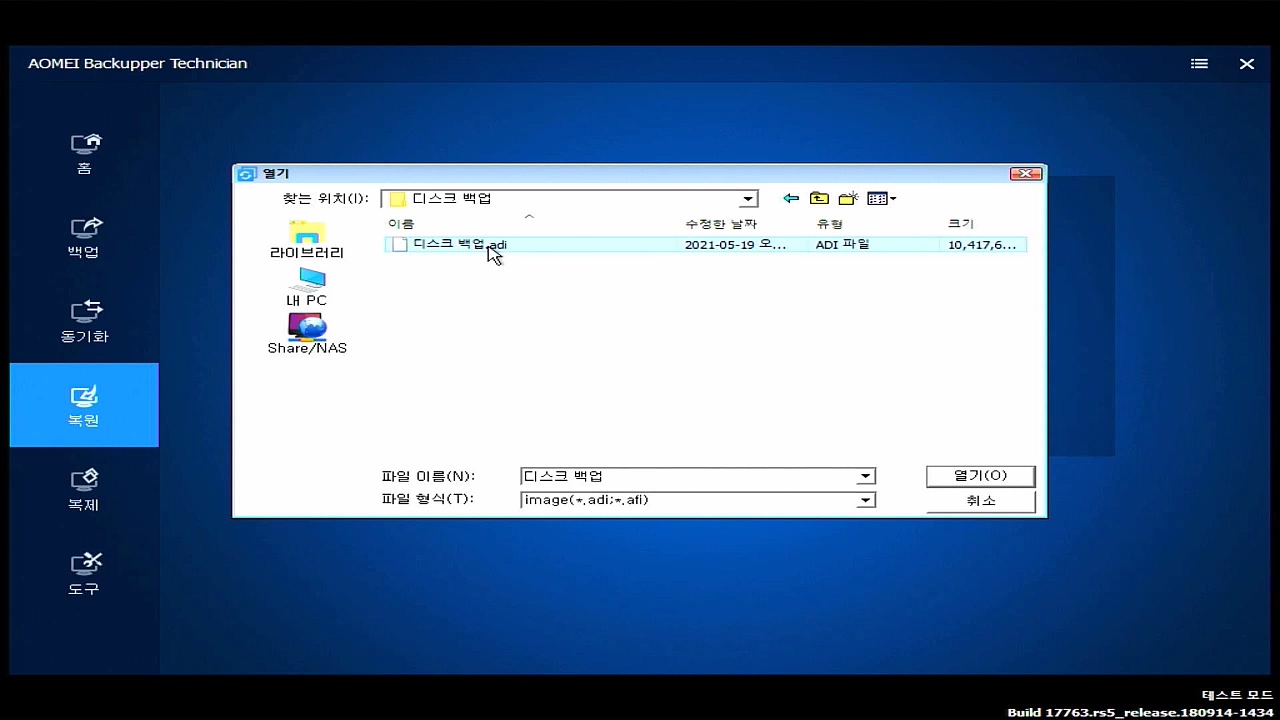
Task: Open the Backup (백업) sidebar section
Action: pyautogui.click(x=84, y=237)
